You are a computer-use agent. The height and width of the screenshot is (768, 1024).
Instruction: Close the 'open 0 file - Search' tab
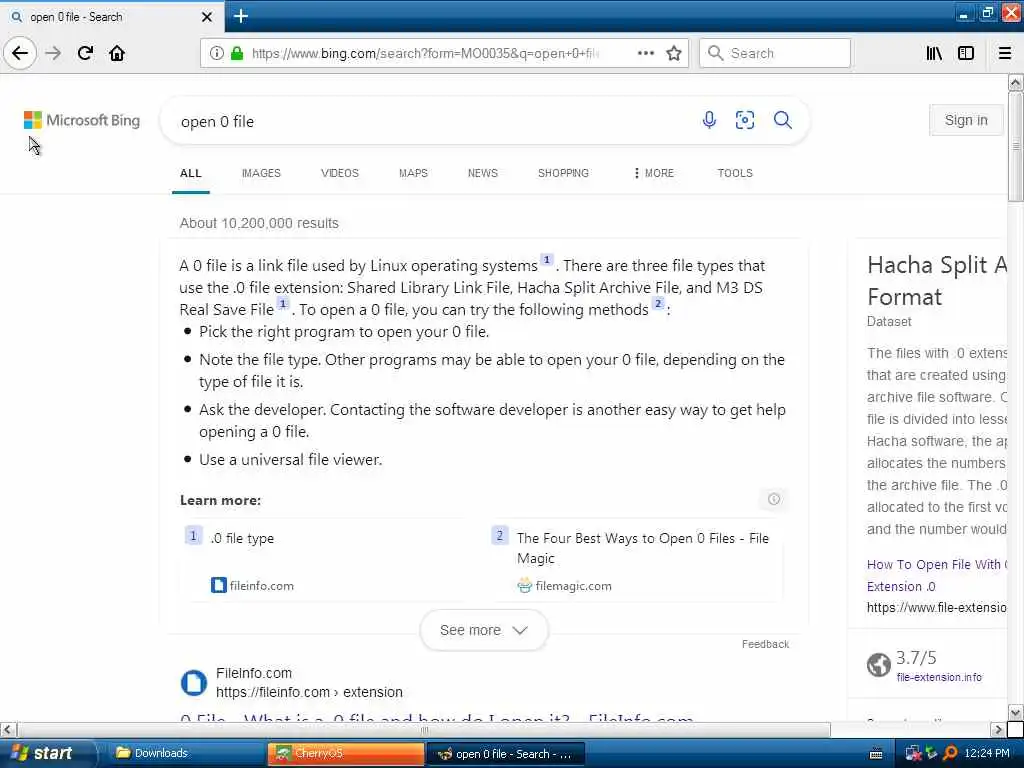206,17
